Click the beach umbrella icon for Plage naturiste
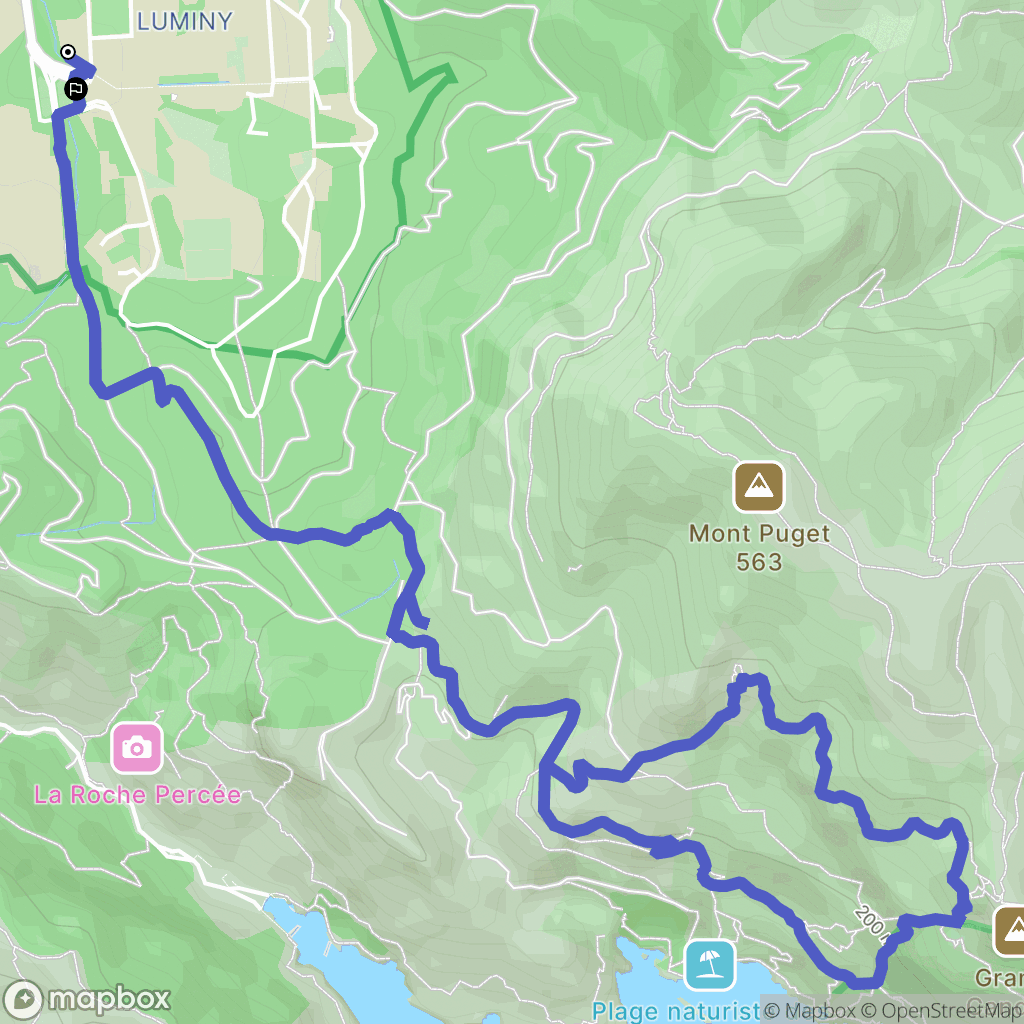Screen dimensions: 1024x1024 (x=710, y=965)
